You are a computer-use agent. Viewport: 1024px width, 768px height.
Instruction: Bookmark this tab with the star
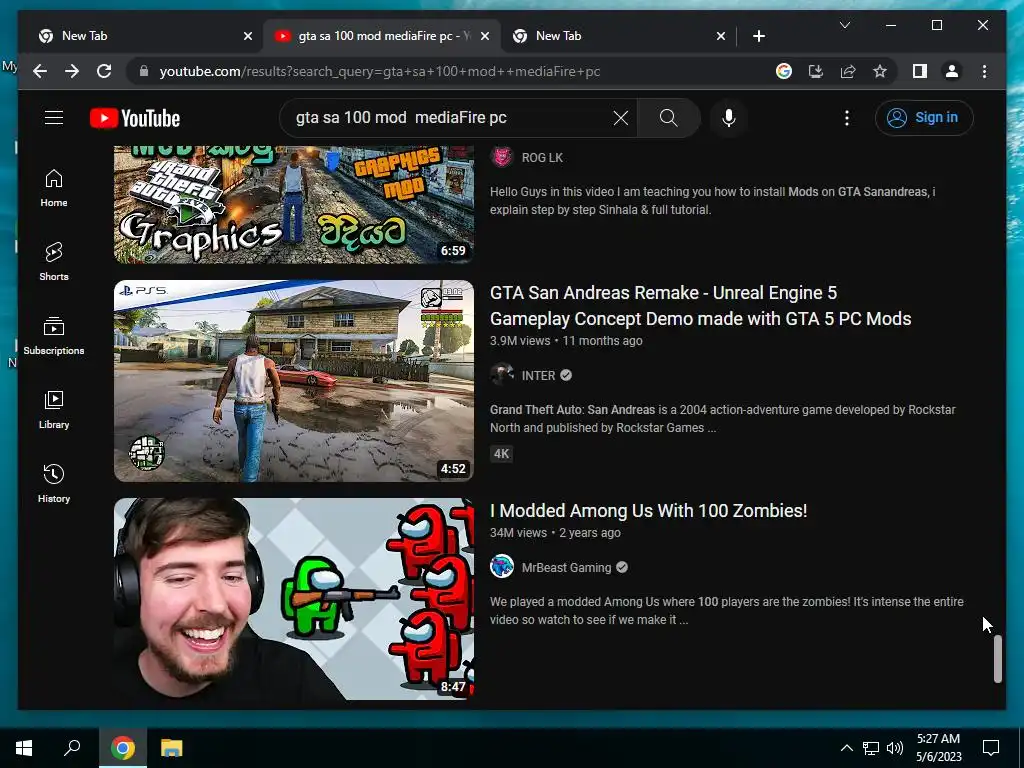pyautogui.click(x=880, y=71)
